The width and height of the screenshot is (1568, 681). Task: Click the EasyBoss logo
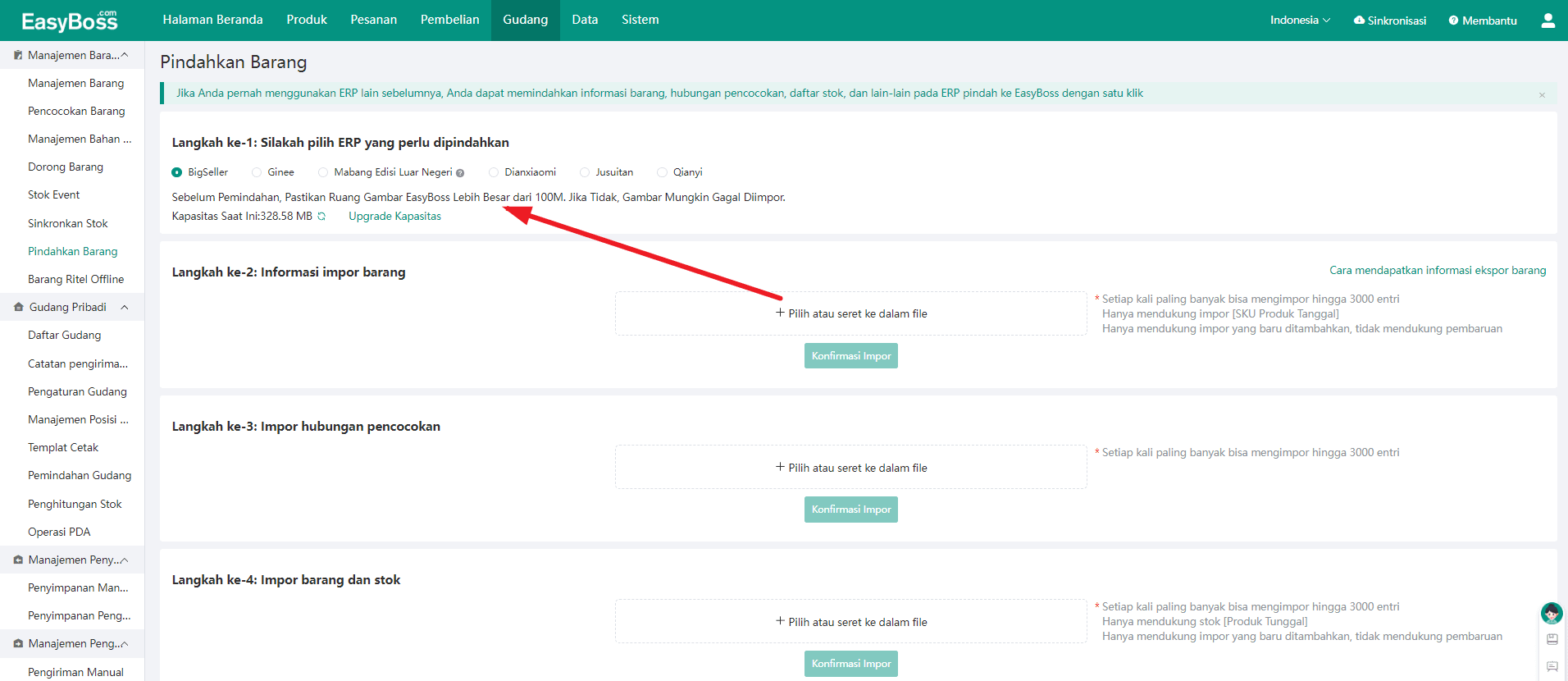(x=70, y=21)
